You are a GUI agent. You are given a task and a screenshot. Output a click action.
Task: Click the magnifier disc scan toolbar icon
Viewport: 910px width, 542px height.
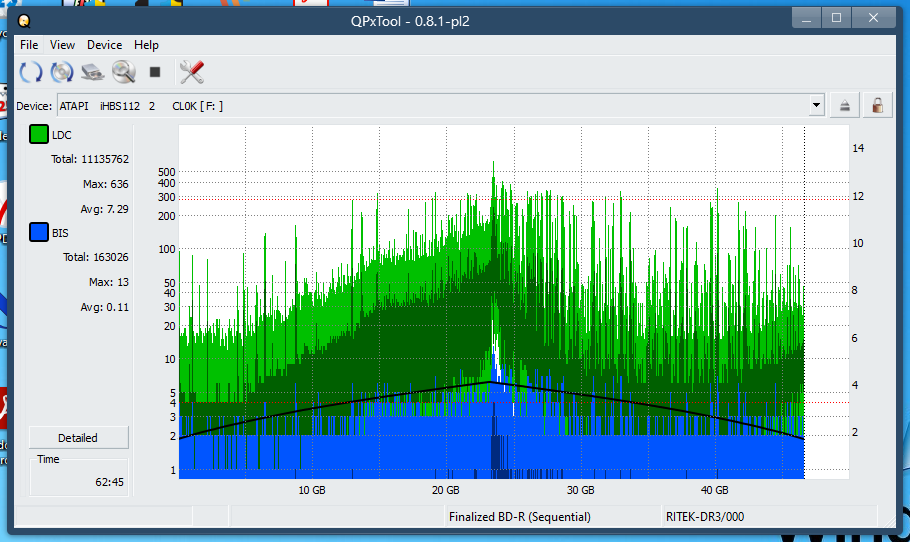124,72
